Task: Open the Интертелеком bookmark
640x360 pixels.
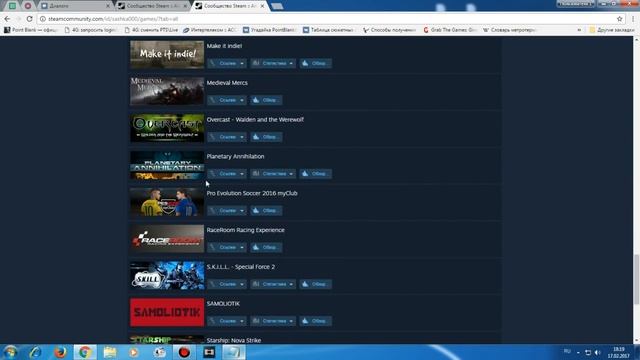Action: [x=209, y=30]
